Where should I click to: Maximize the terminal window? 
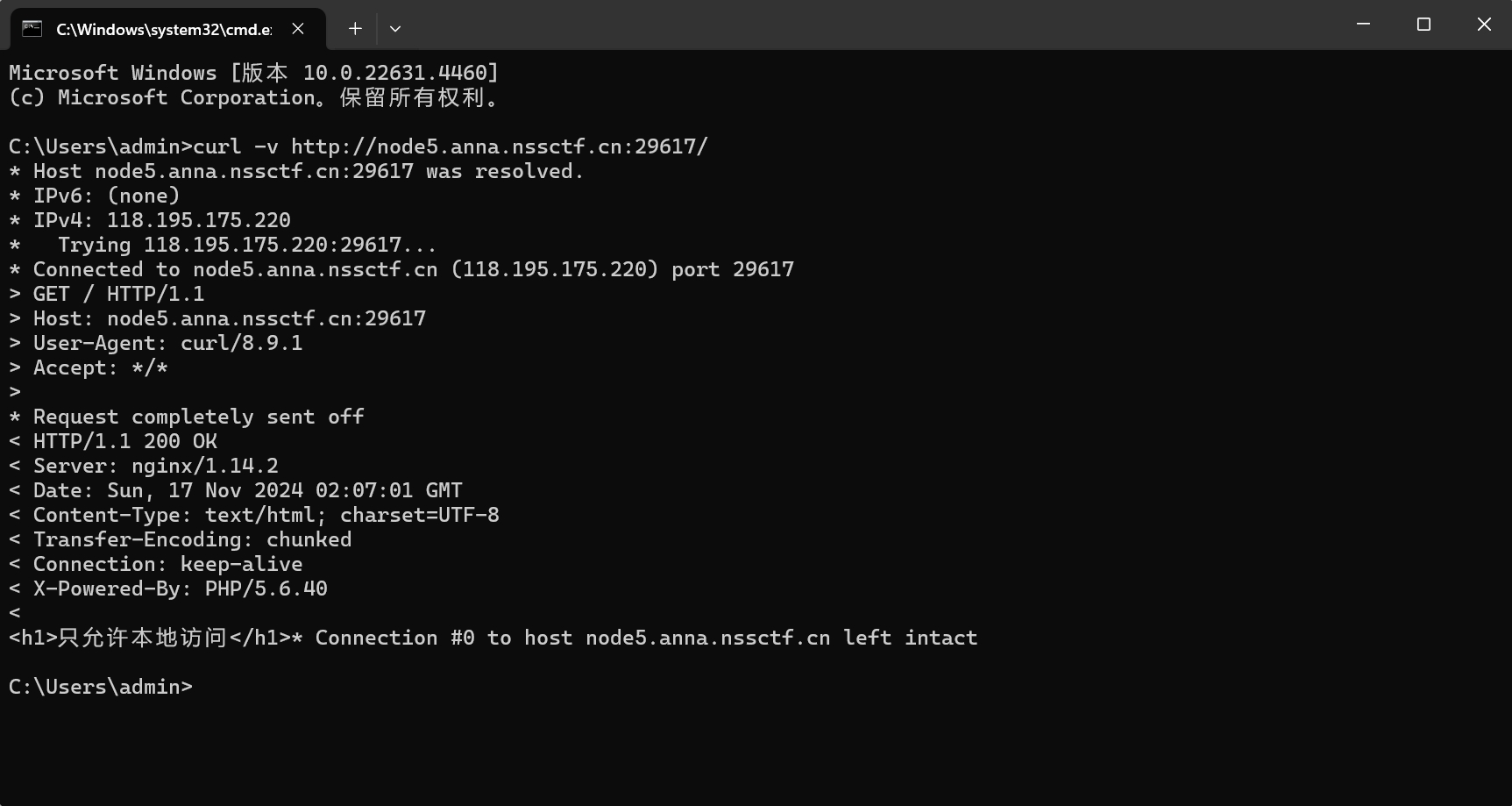(1423, 25)
